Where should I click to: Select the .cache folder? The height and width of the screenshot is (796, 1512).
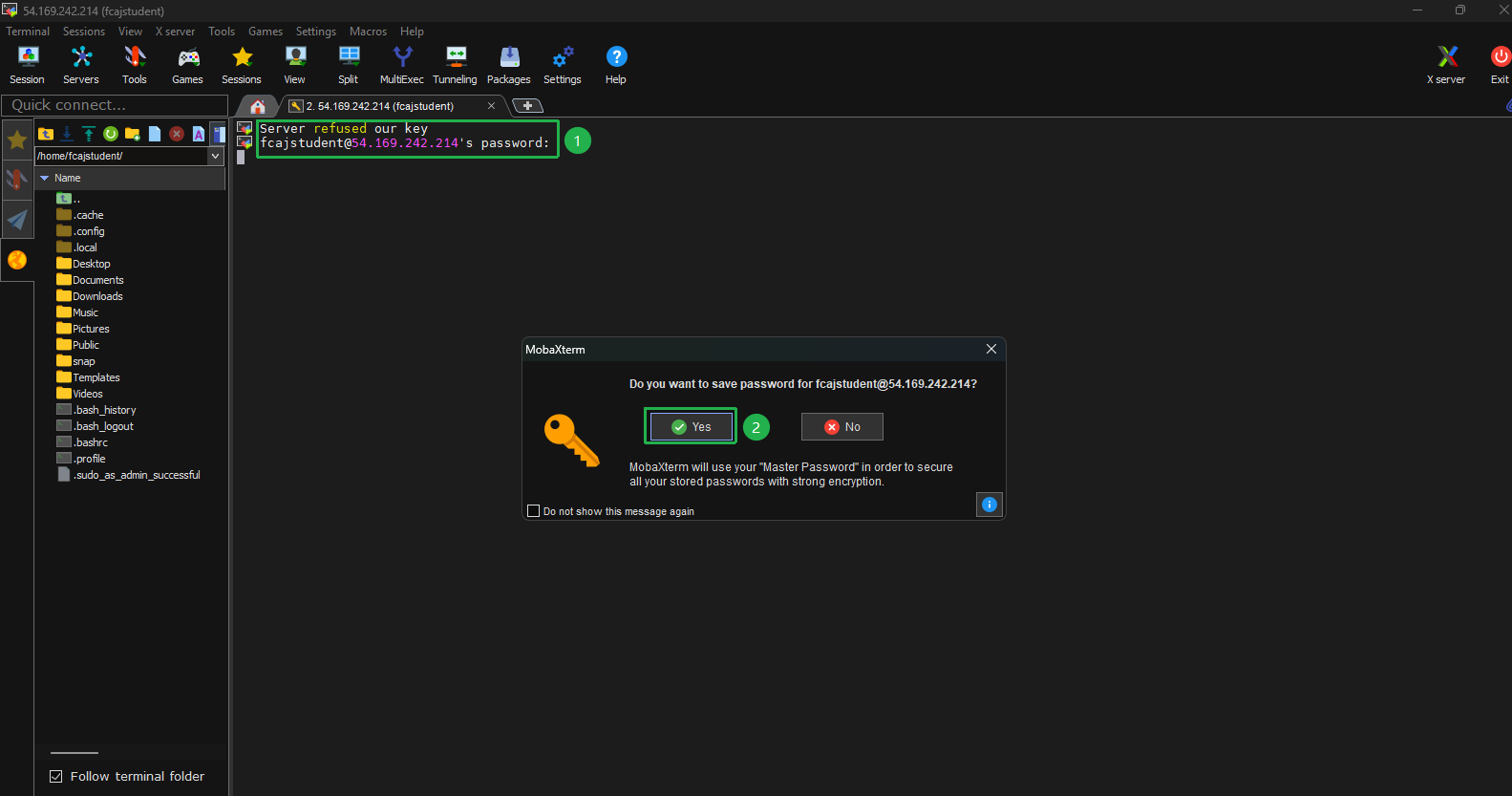80,215
